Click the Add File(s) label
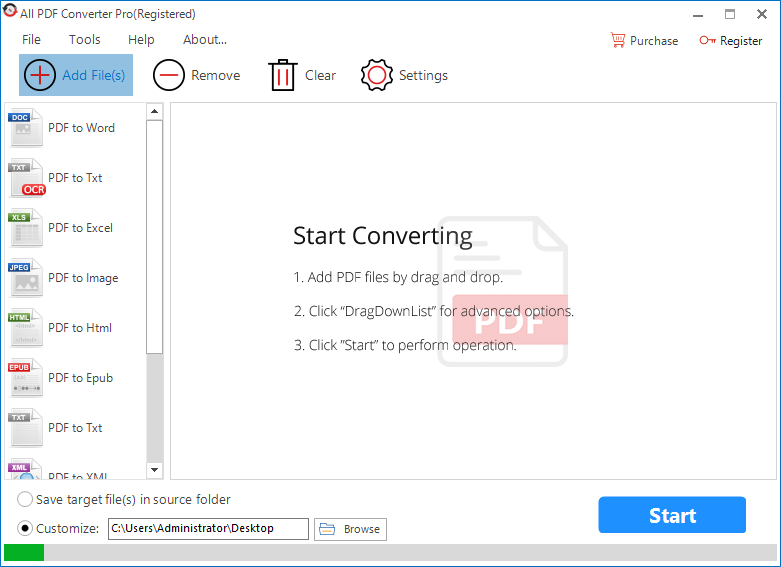The image size is (781, 567). click(x=94, y=75)
